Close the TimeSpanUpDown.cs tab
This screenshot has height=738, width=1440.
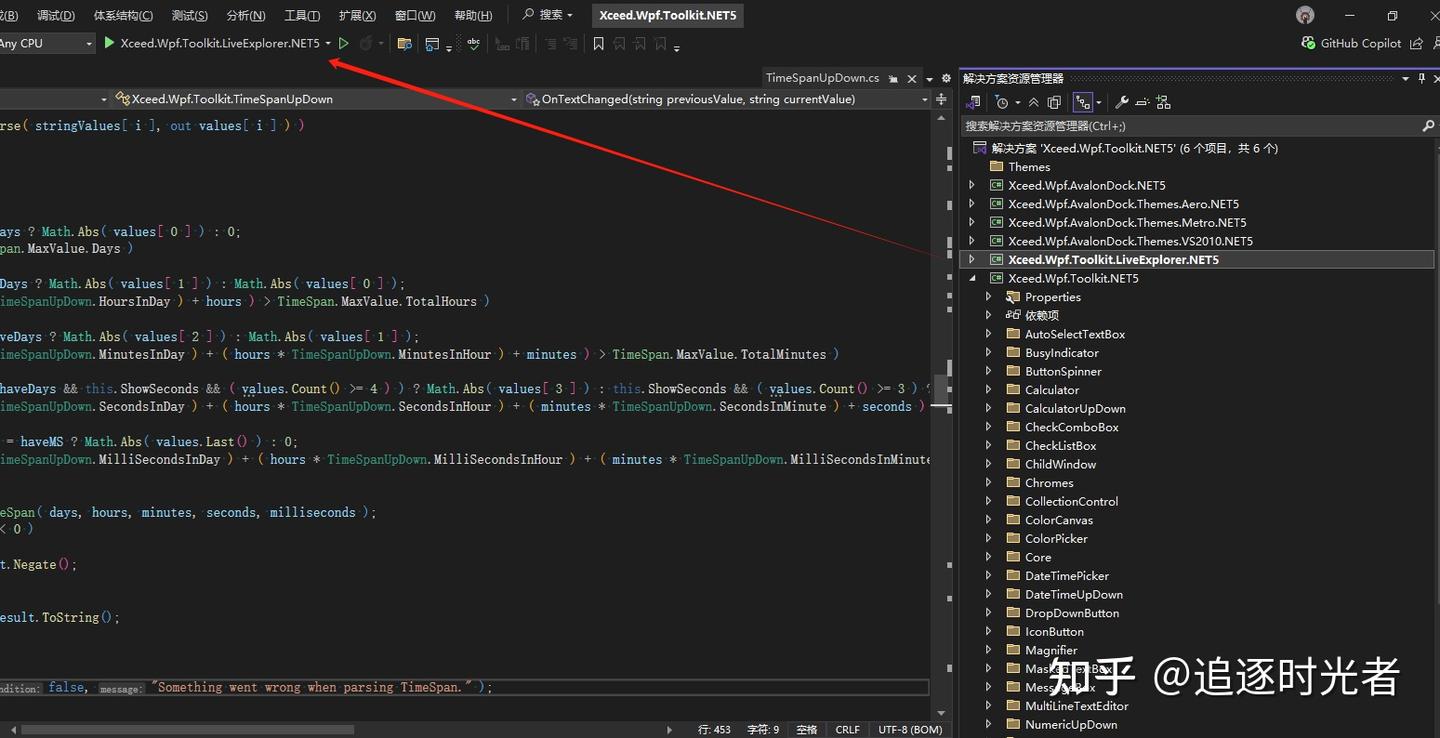[912, 78]
